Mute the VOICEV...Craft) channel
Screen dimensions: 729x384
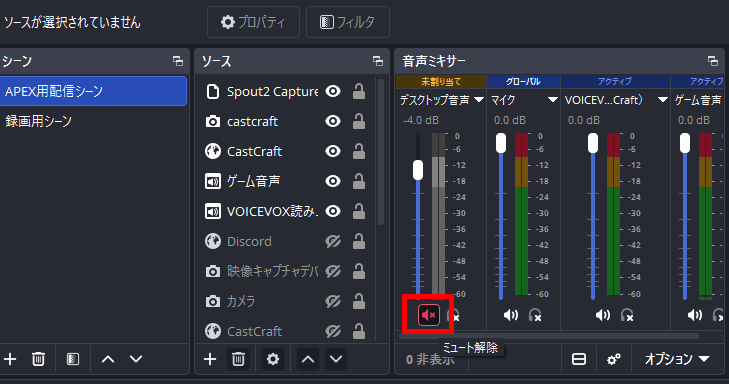(x=603, y=315)
